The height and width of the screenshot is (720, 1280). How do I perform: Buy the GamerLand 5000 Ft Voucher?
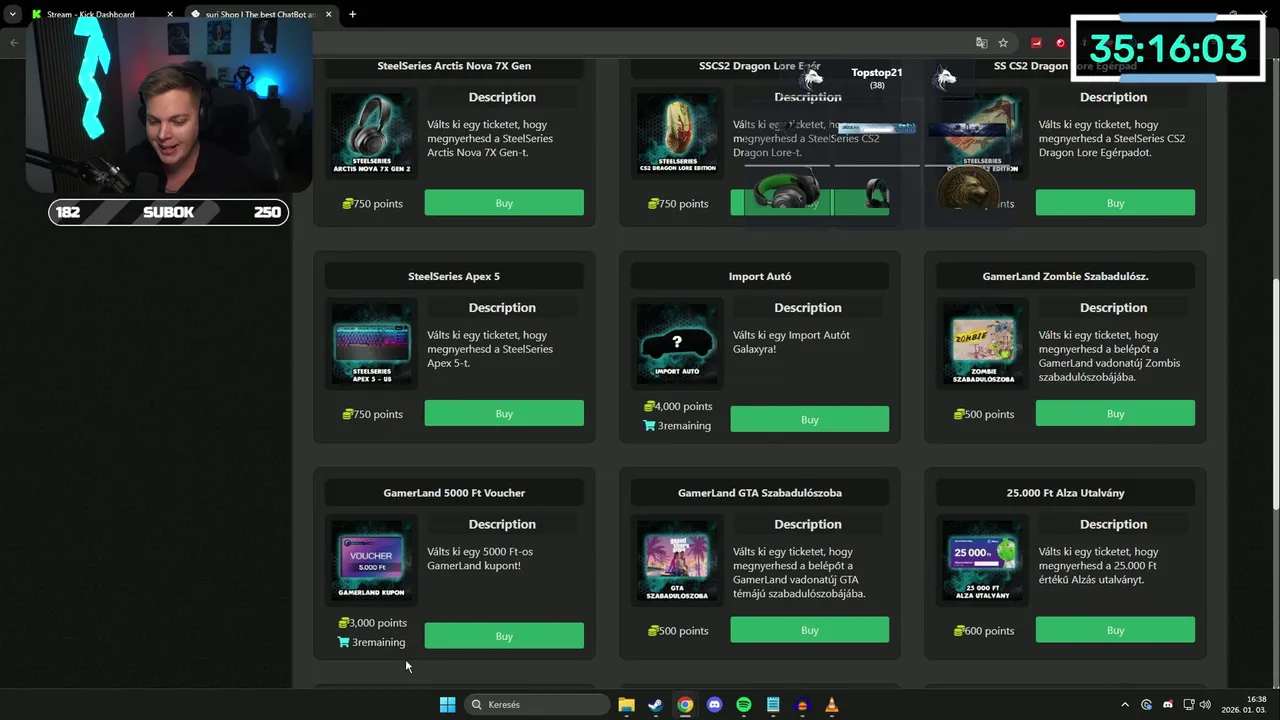504,636
